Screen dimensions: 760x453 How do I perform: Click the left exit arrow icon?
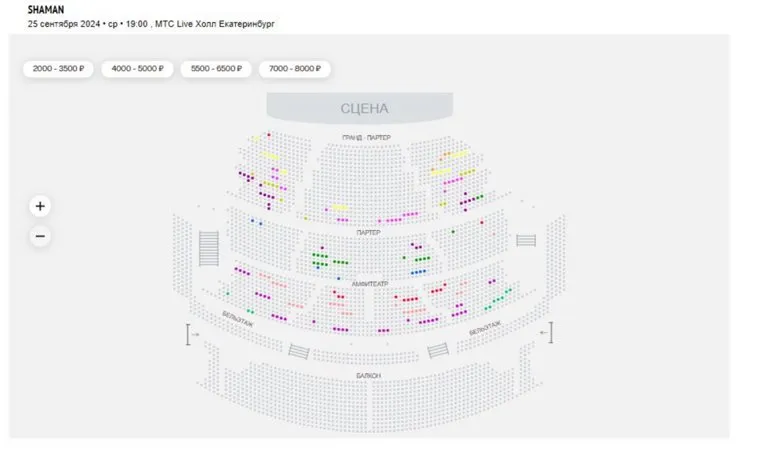pyautogui.click(x=191, y=334)
